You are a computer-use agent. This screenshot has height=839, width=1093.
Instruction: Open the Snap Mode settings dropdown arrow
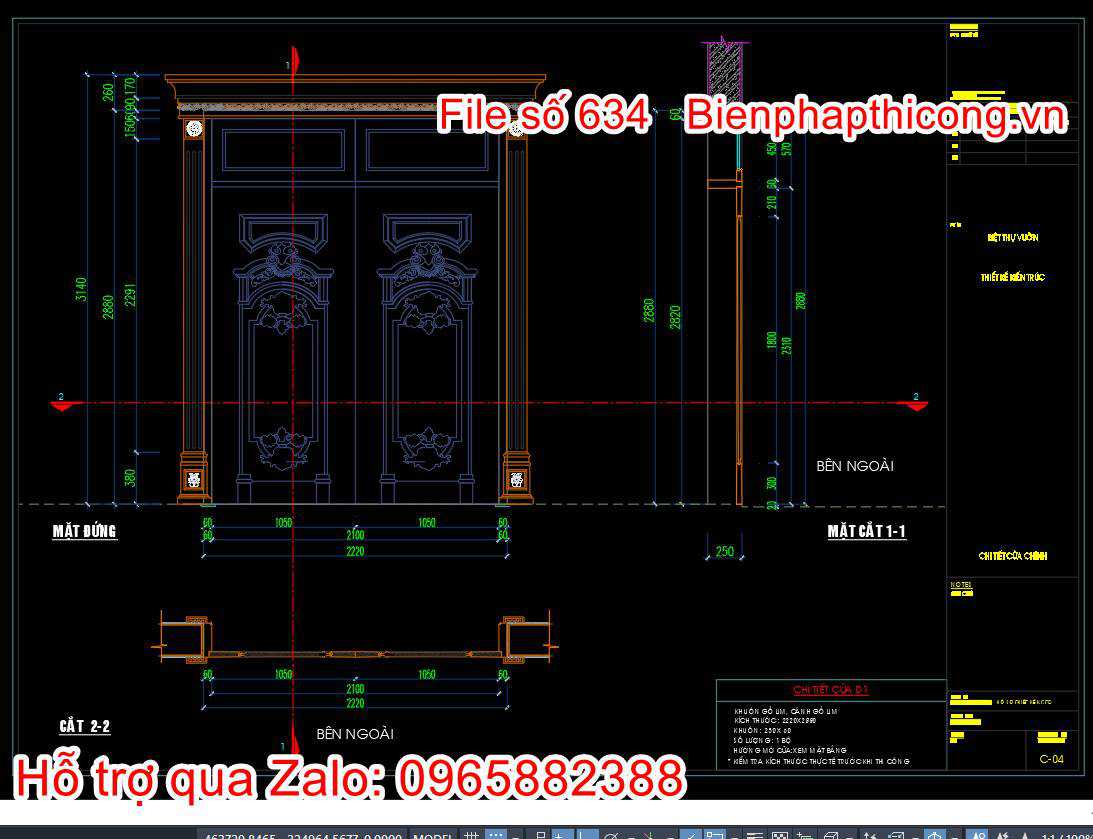tap(515, 836)
